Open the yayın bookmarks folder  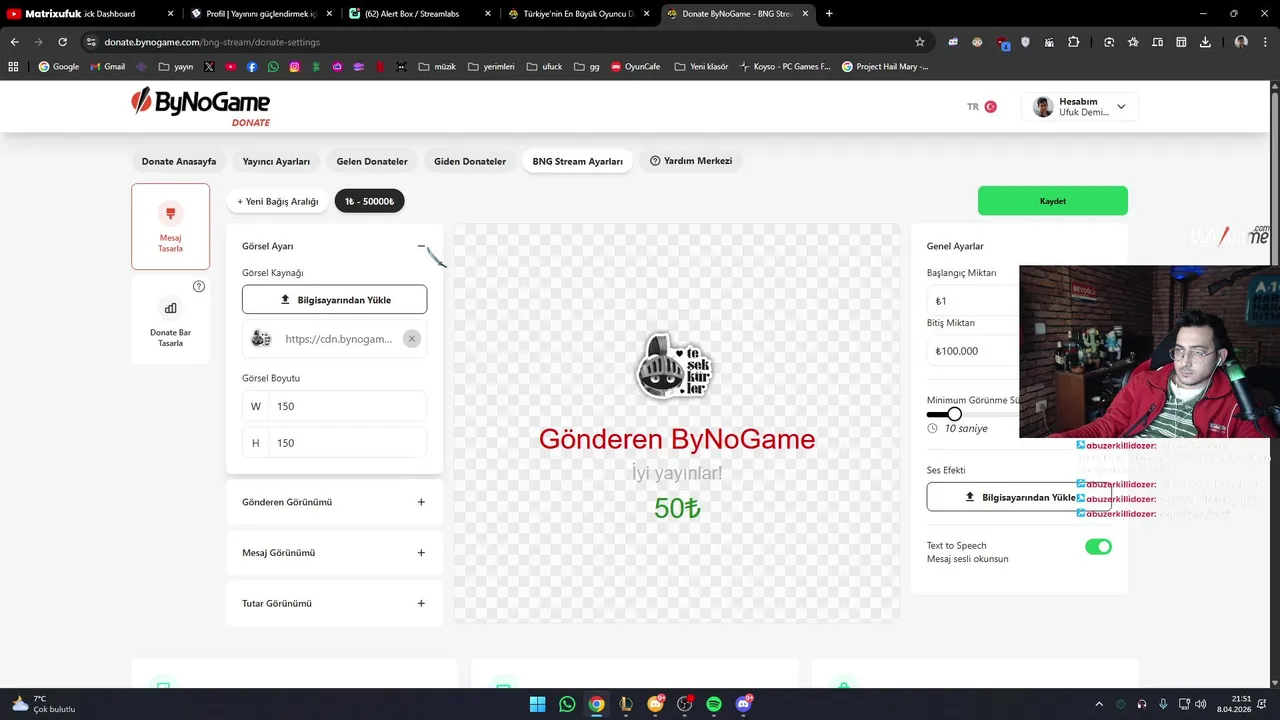176,67
